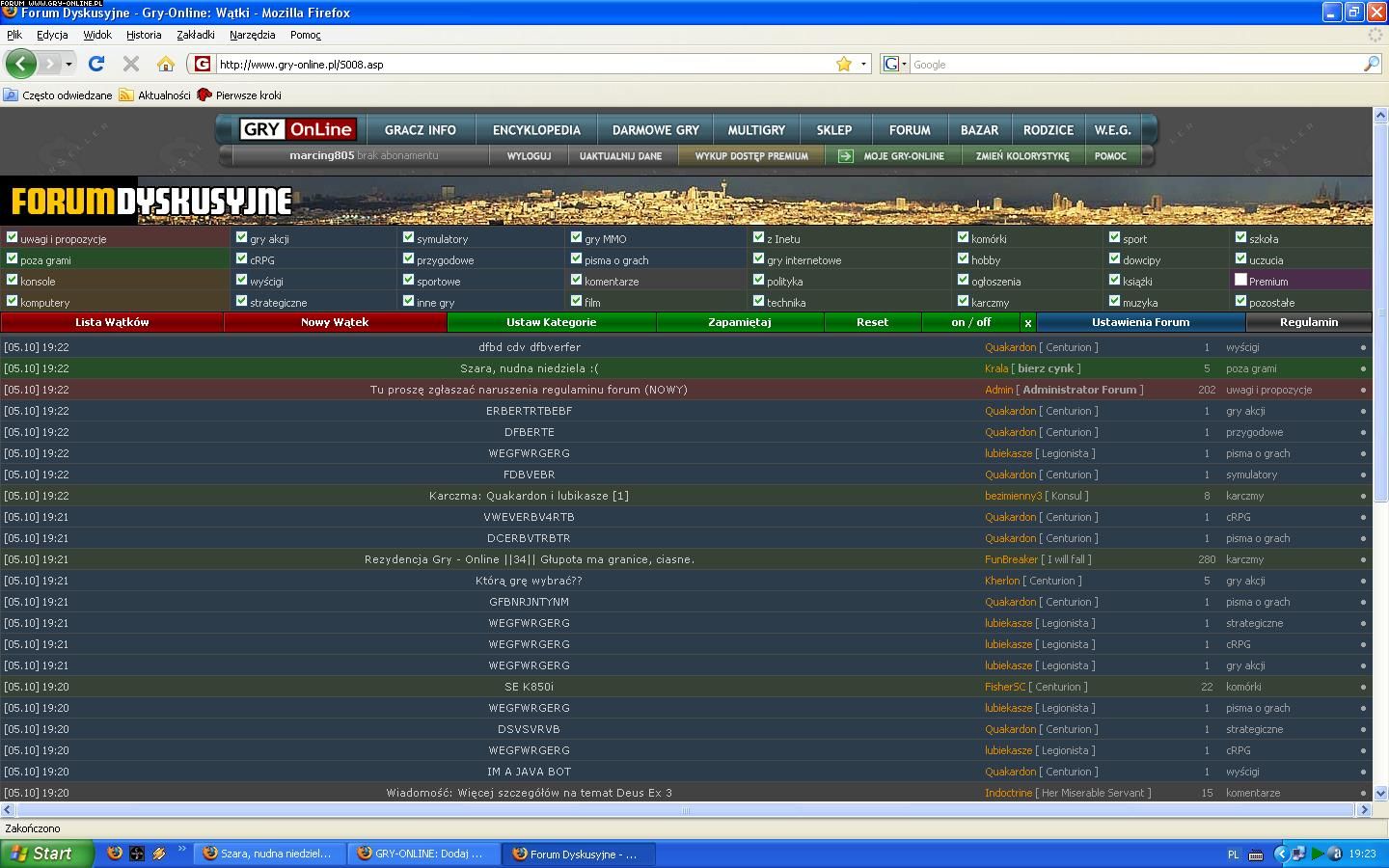The height and width of the screenshot is (868, 1389).
Task: Open thread Szara, nudna niedziela :(
Action: (529, 368)
